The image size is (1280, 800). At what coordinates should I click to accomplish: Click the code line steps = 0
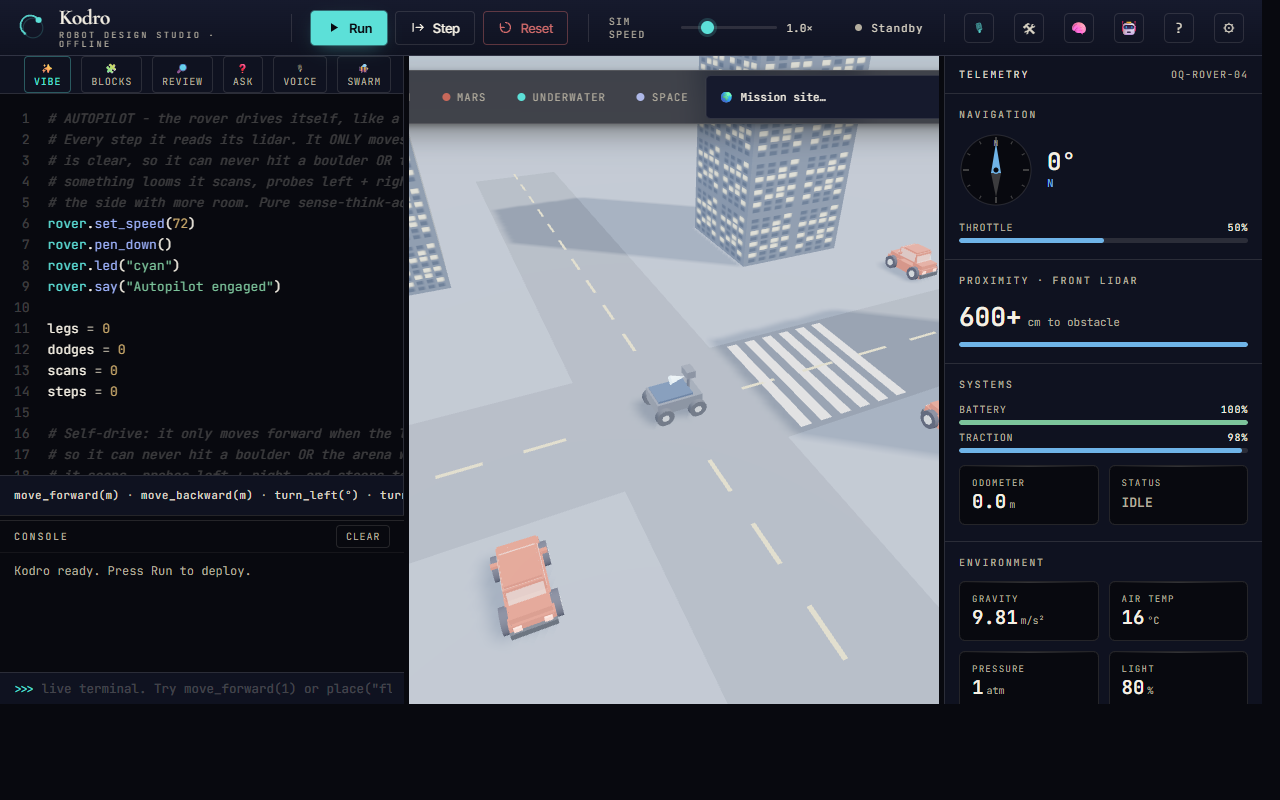[x=82, y=391]
